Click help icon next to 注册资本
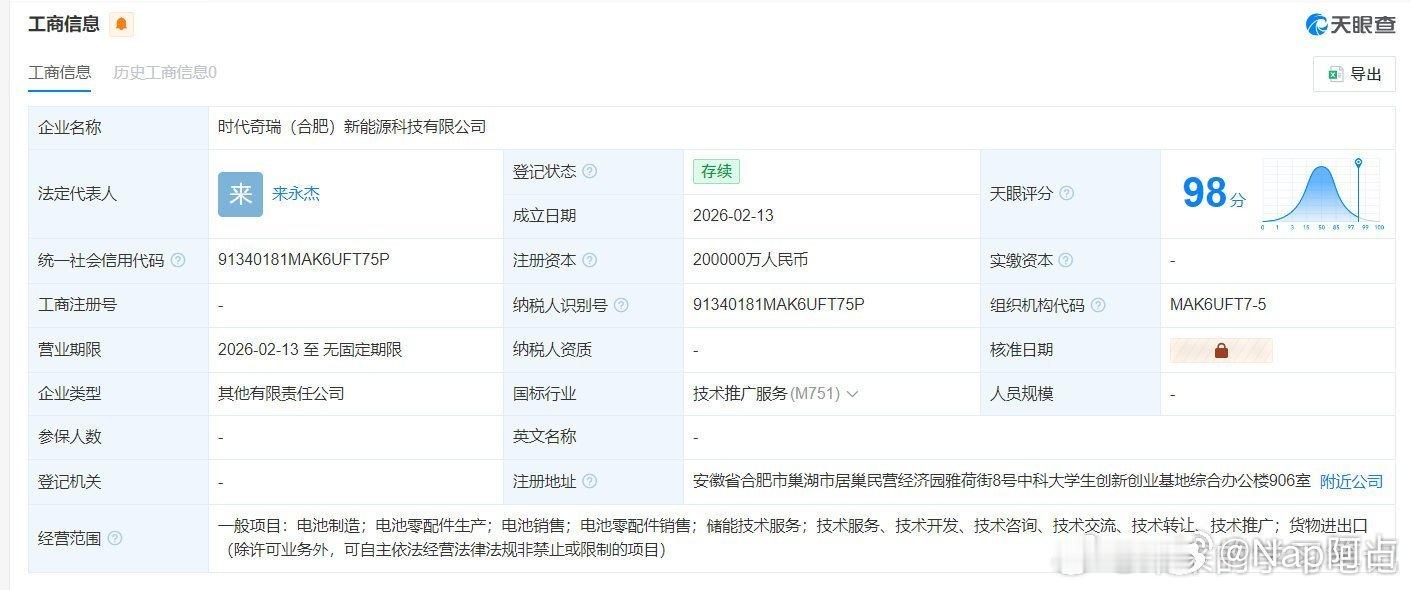Screen dimensions: 1411x590 pyautogui.click(x=589, y=260)
